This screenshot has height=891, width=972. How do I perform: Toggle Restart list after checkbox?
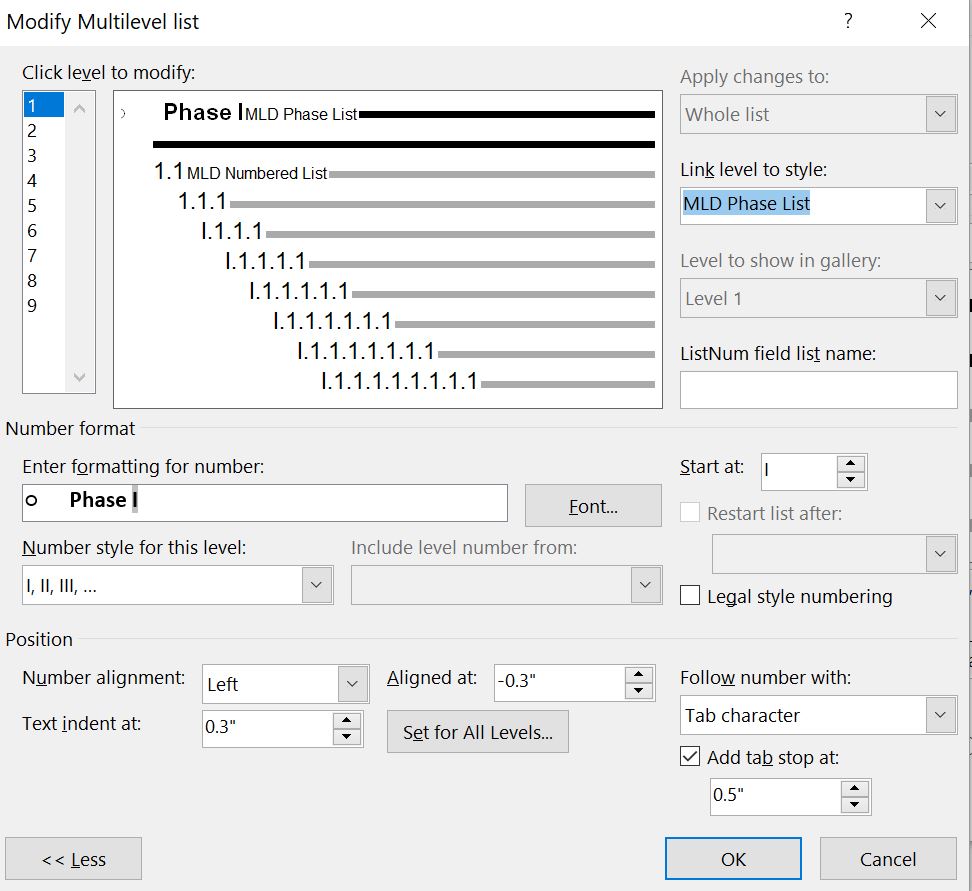[x=690, y=513]
